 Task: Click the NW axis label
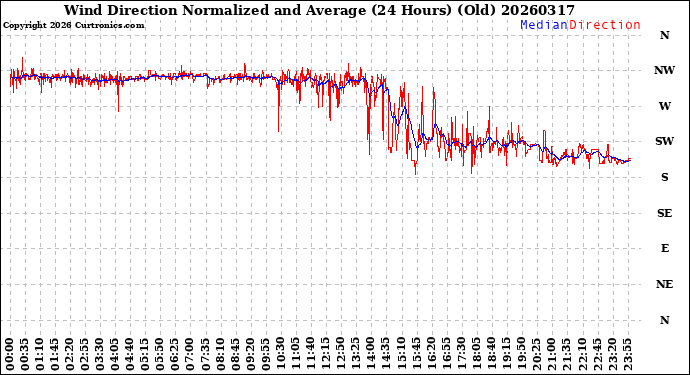coord(664,70)
